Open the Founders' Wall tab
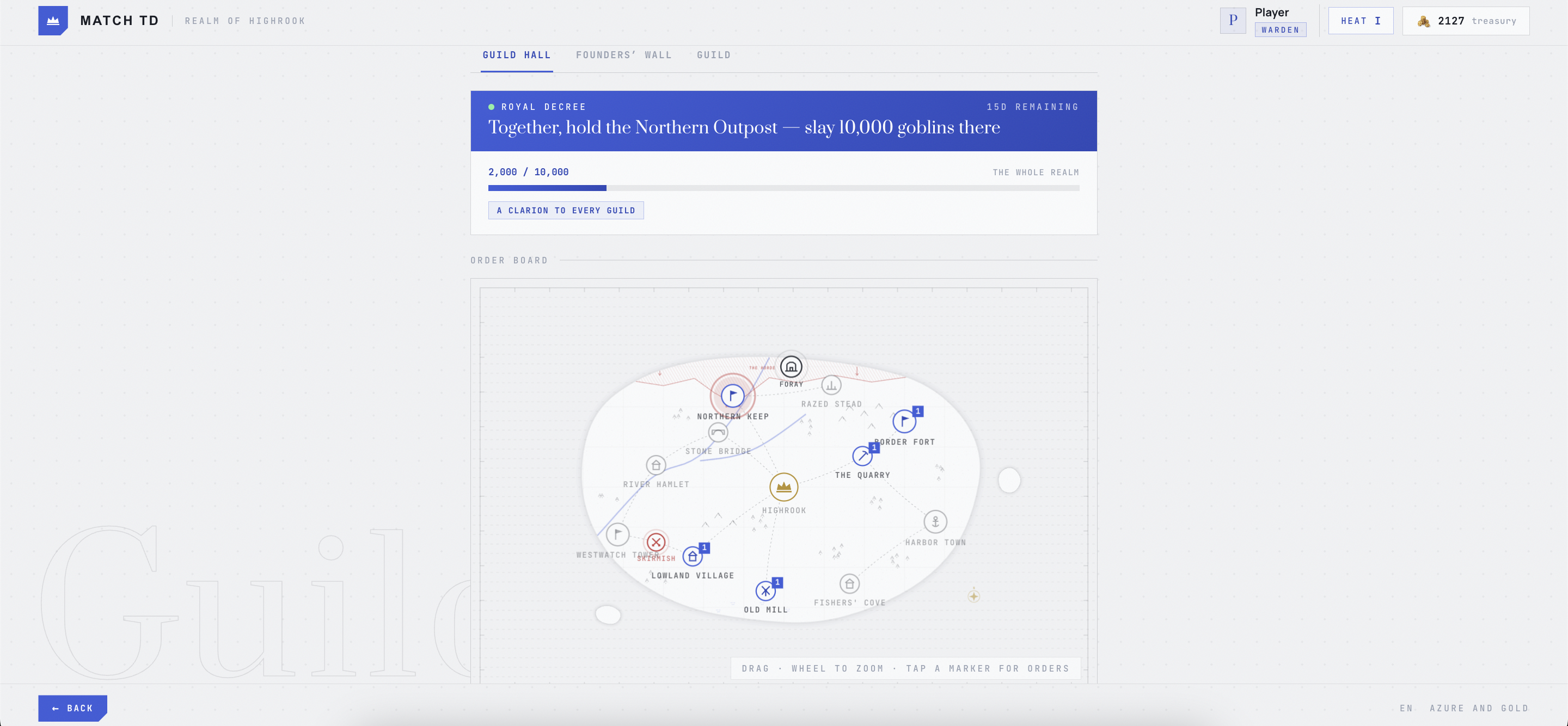The image size is (1568, 726). point(624,56)
